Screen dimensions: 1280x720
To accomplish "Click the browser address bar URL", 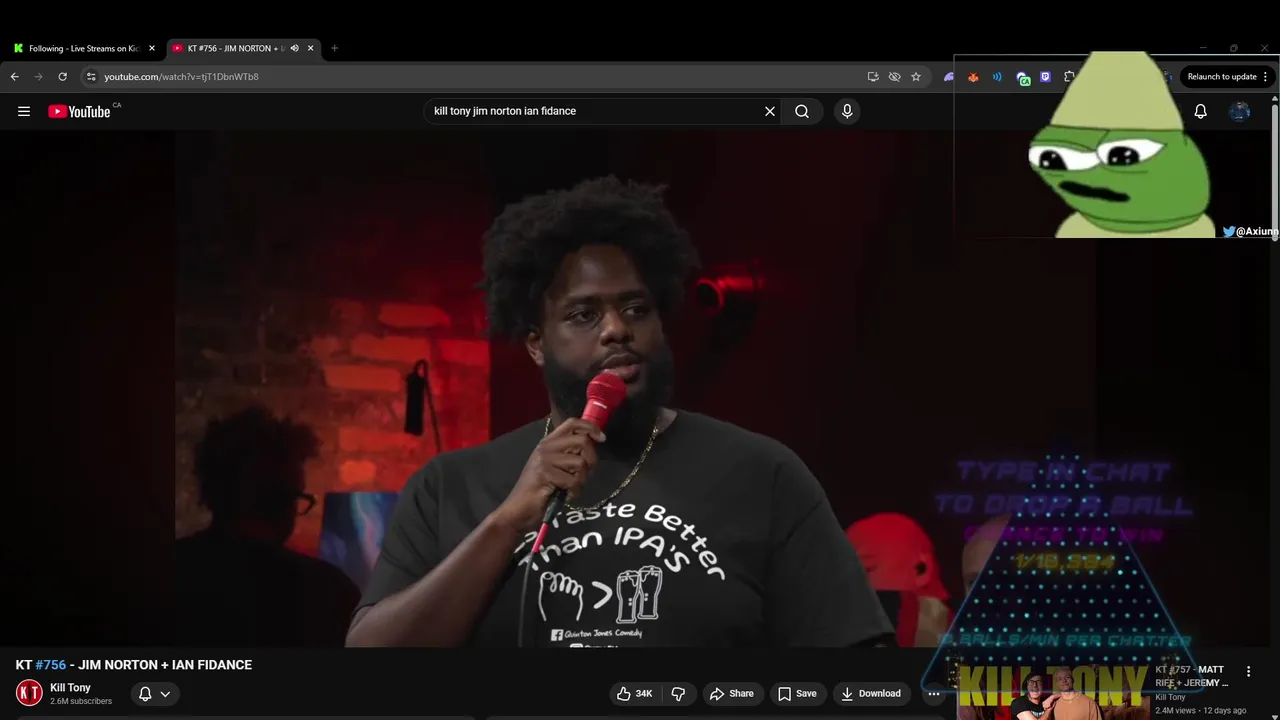I will pyautogui.click(x=181, y=76).
